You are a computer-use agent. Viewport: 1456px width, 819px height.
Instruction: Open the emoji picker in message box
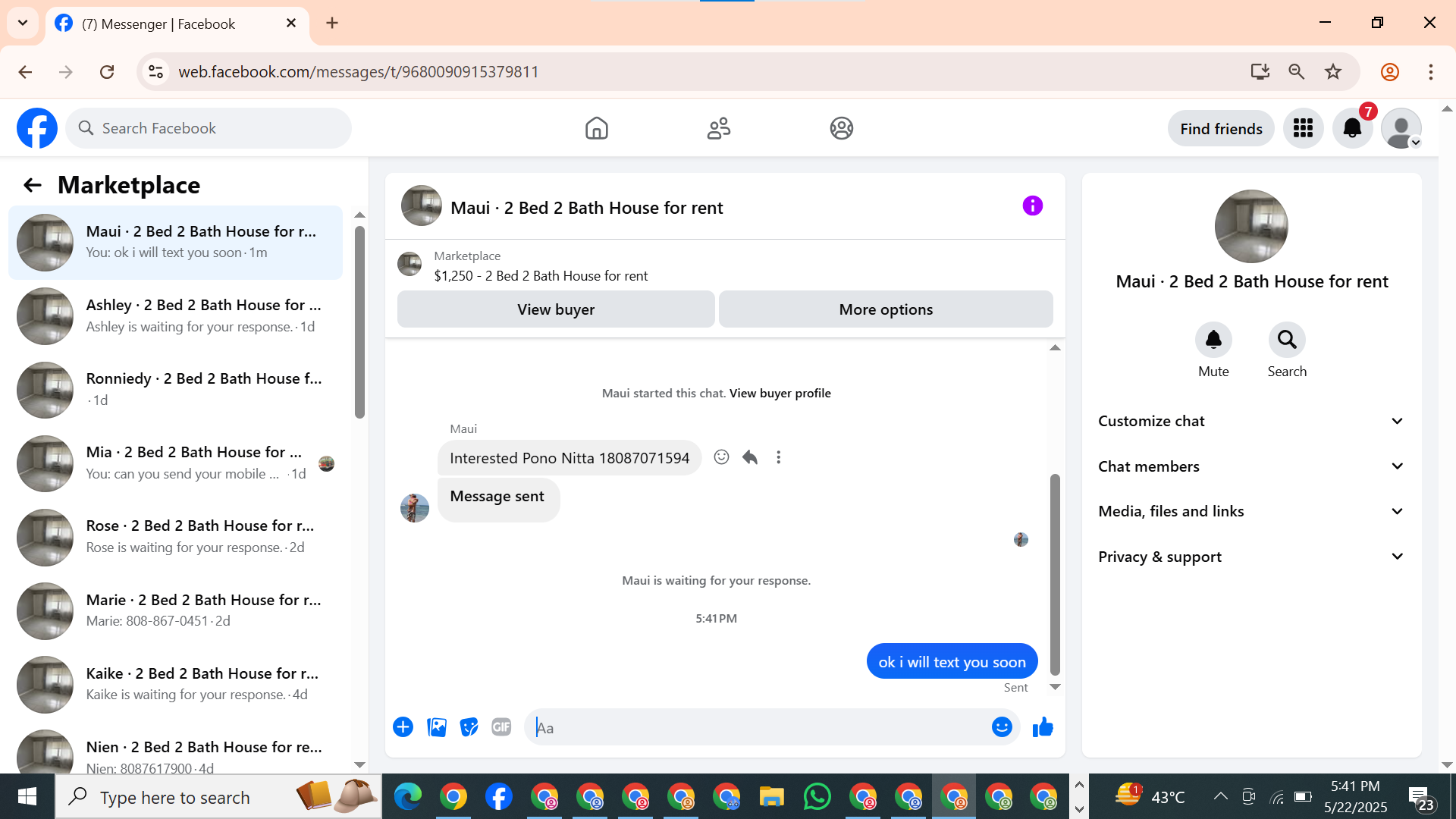pos(1002,727)
